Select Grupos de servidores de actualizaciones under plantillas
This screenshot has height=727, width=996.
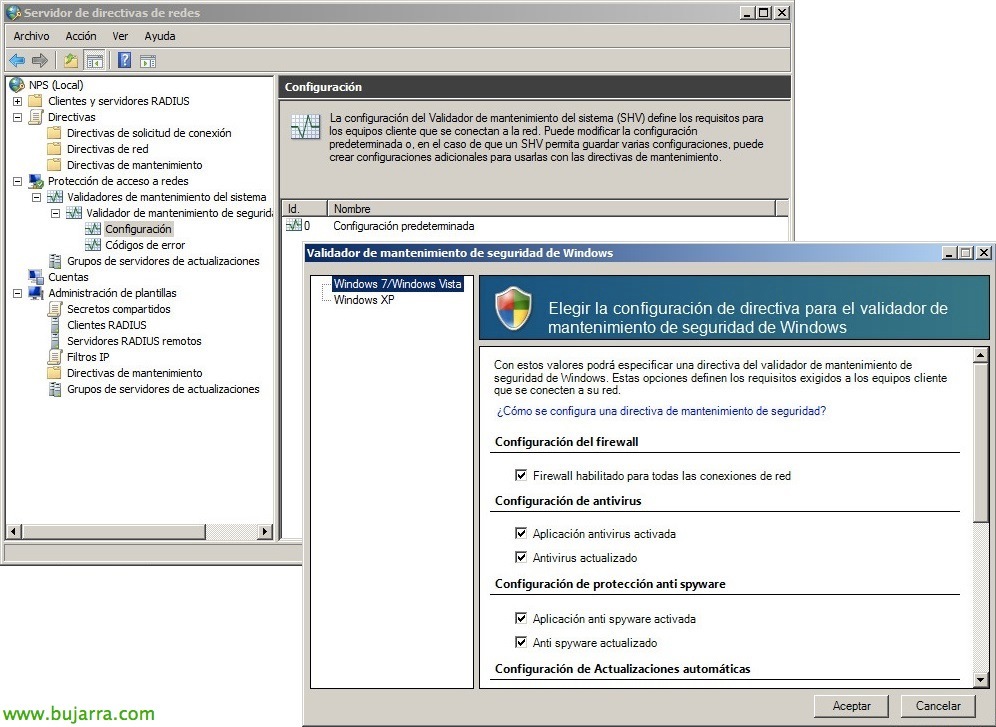click(163, 389)
